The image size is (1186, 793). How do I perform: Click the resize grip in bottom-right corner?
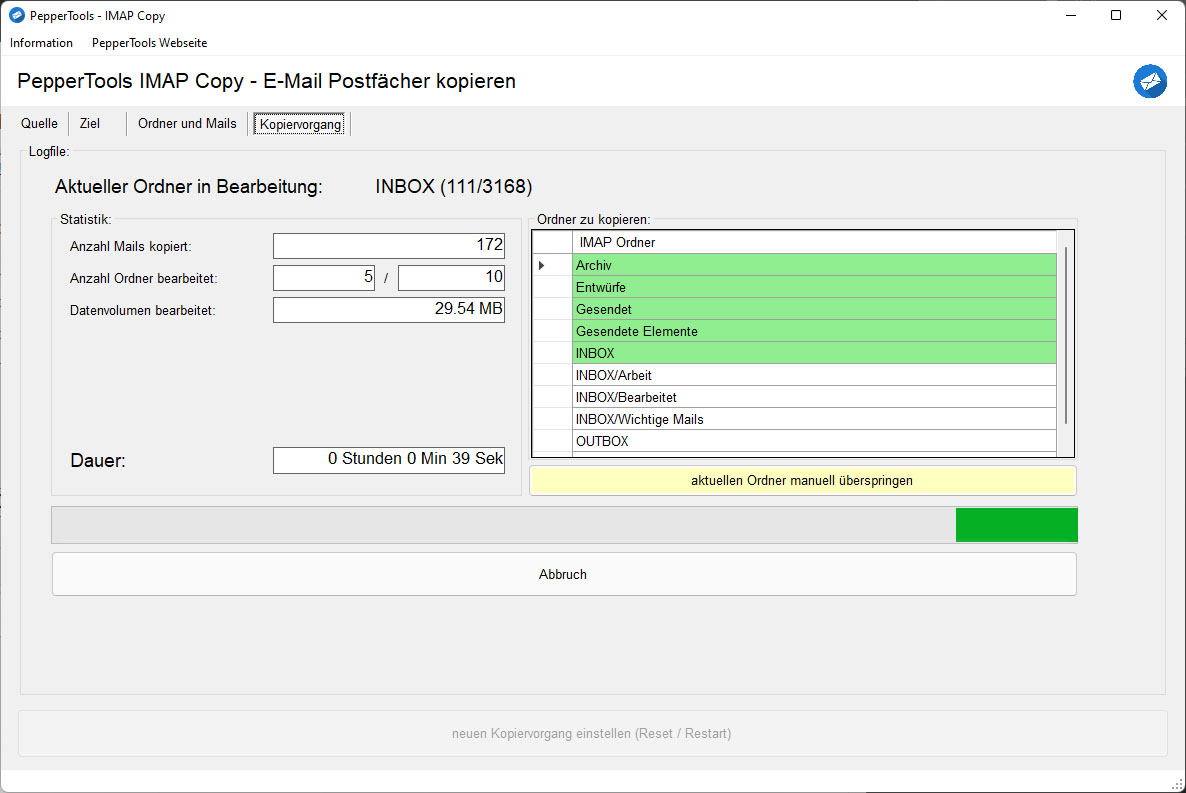(x=1177, y=784)
